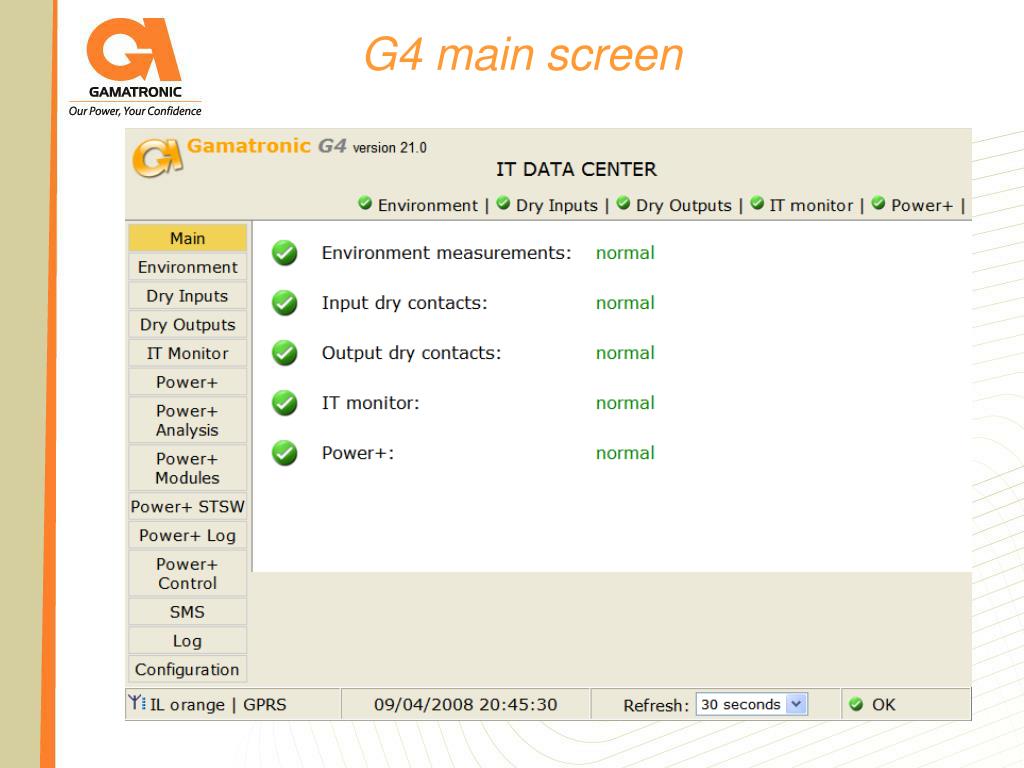Click status icon for Input dry contacts row
The height and width of the screenshot is (768, 1024).
285,303
